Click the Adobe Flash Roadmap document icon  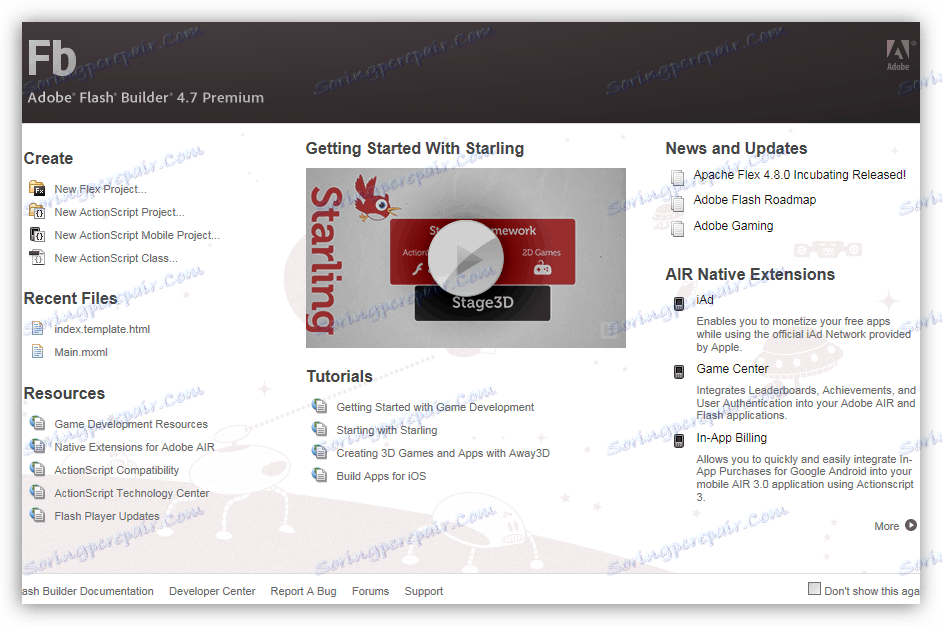pos(678,203)
